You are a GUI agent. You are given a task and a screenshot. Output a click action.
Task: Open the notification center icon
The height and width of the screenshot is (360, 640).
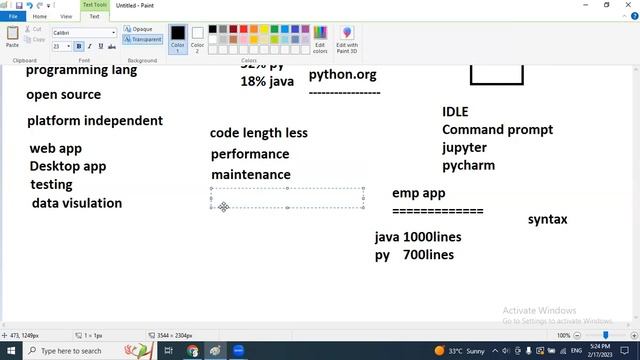pos(624,351)
